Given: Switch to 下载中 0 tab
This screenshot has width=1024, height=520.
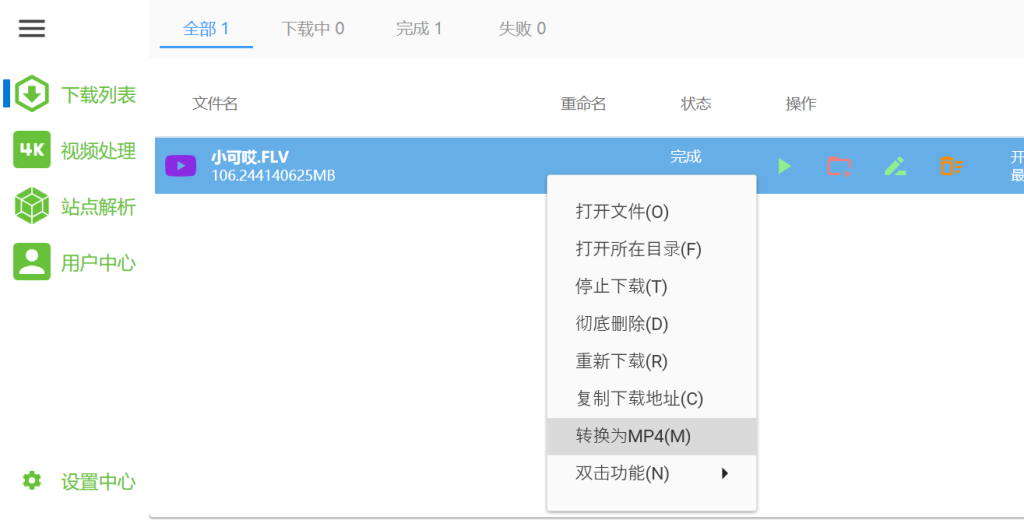Looking at the screenshot, I should coord(313,29).
